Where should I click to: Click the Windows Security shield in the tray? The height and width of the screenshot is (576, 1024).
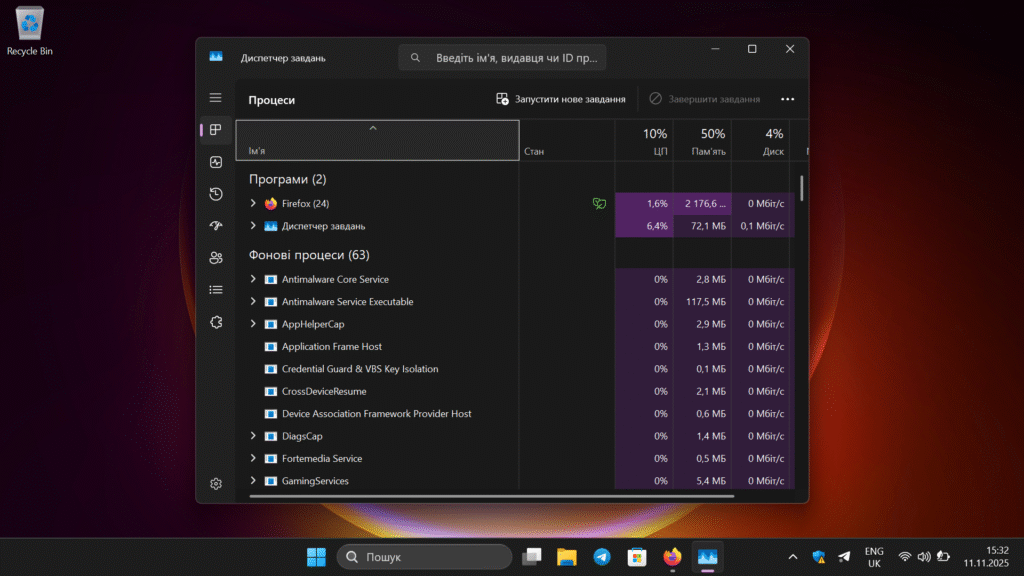pos(819,556)
